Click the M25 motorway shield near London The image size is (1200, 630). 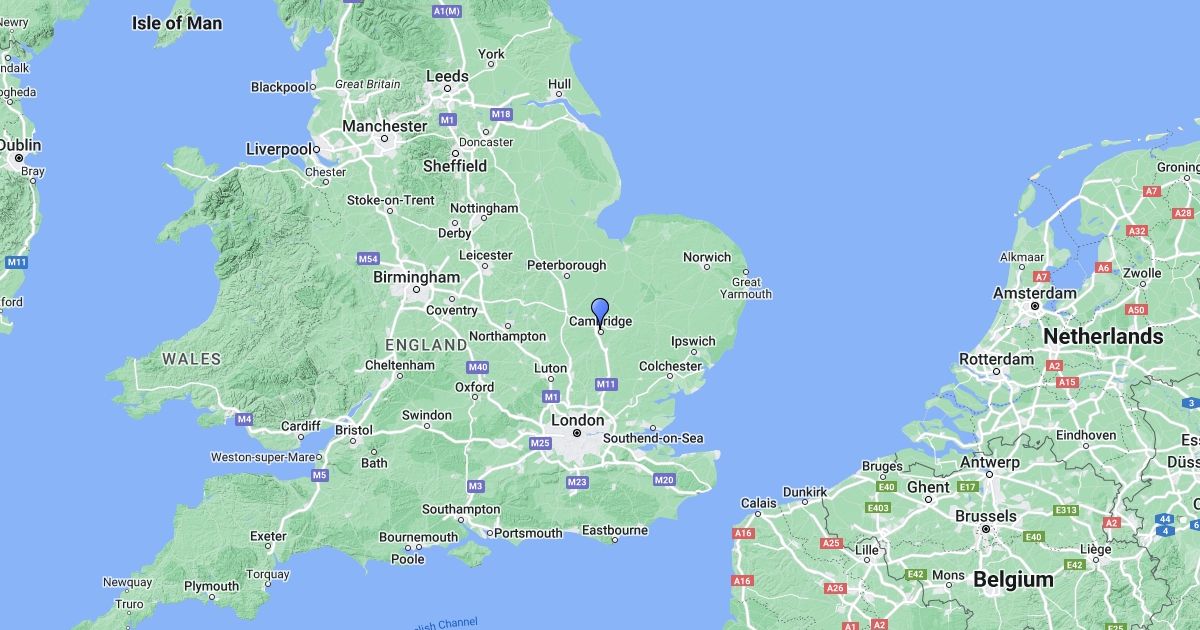[x=540, y=443]
